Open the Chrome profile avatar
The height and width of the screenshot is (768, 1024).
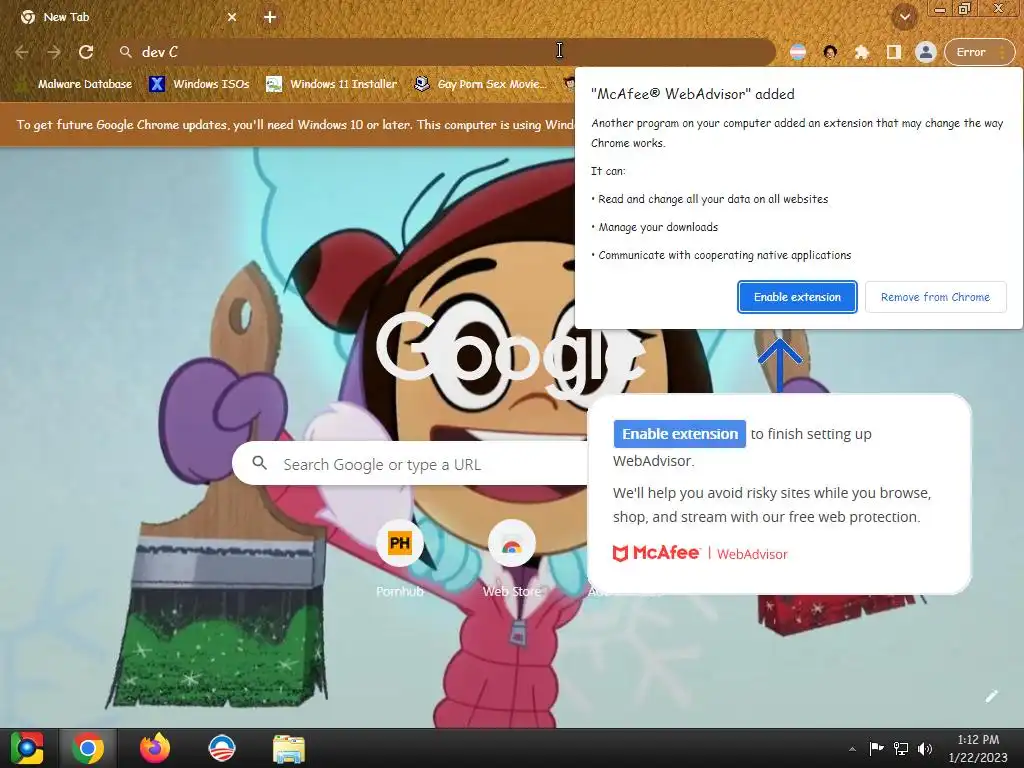coord(925,52)
